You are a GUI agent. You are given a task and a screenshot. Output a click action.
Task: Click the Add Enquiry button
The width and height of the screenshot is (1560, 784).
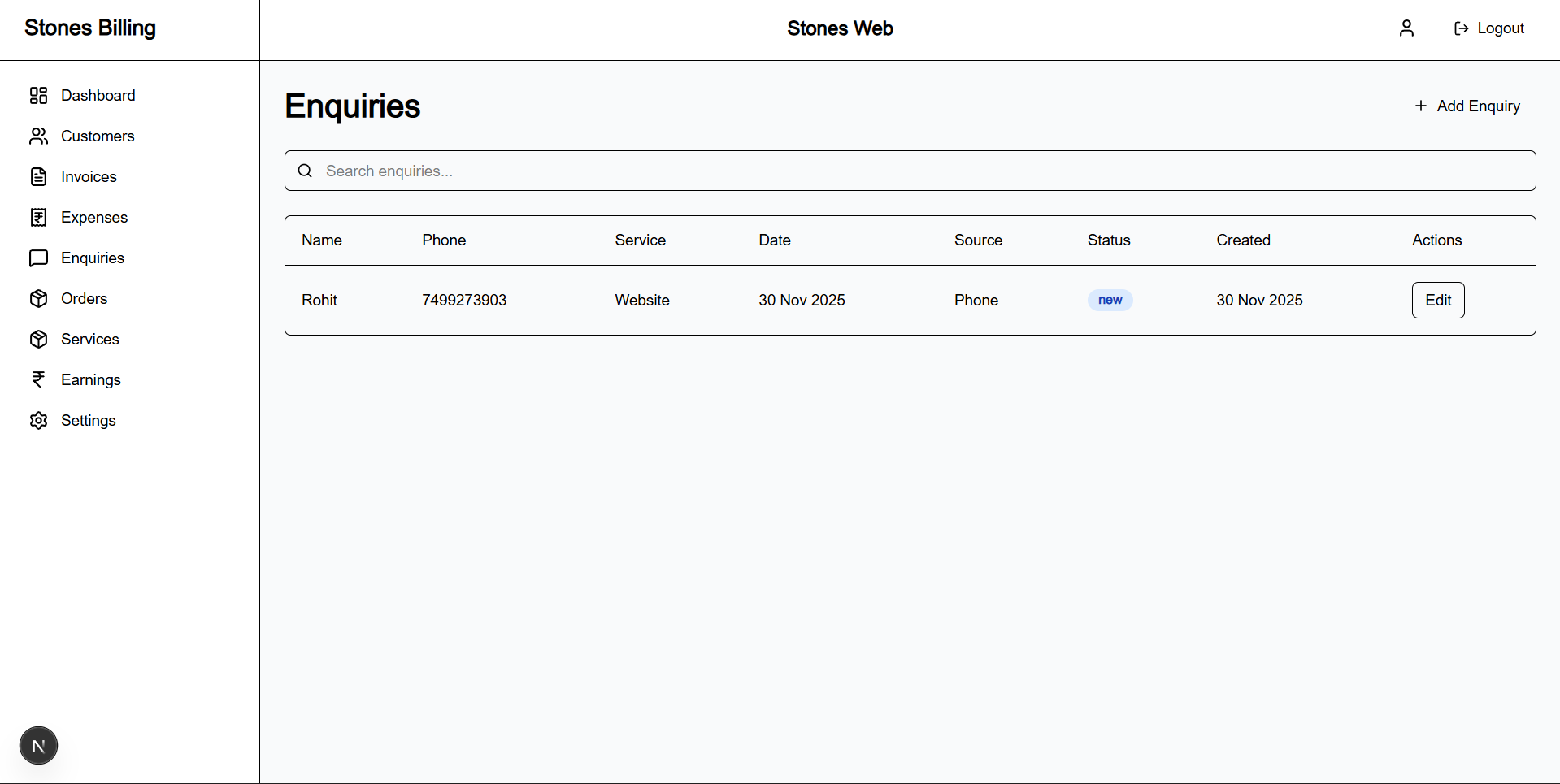1467,106
